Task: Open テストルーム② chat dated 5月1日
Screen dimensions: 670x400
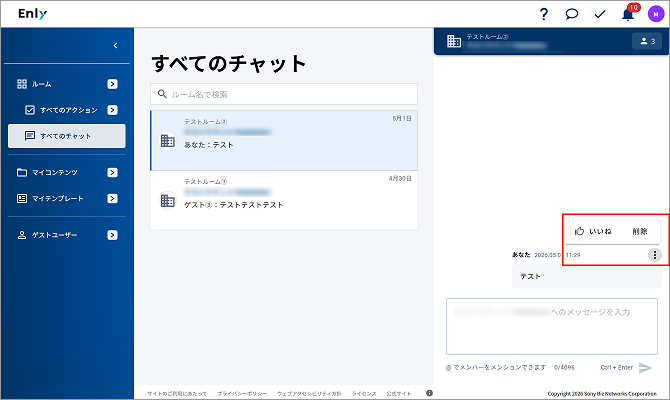Action: (284, 140)
